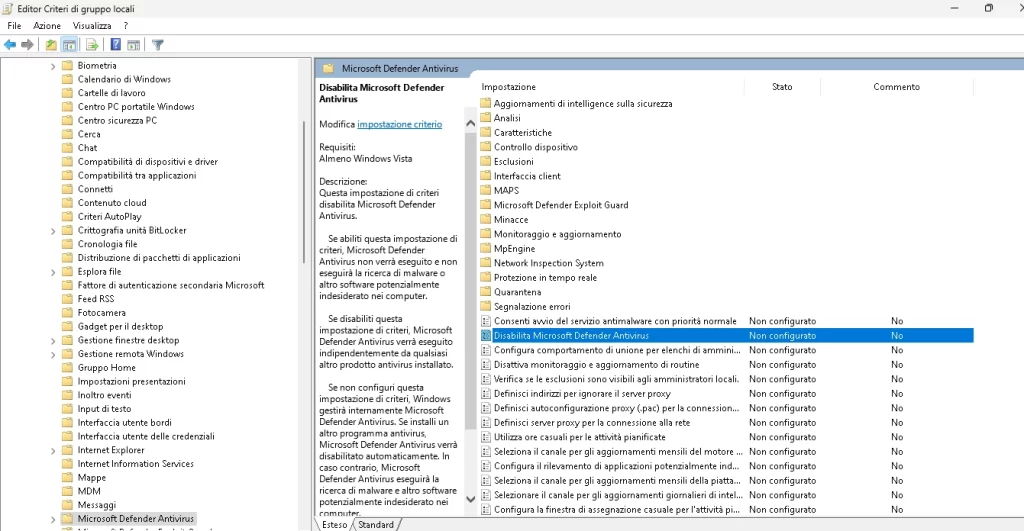Screen dimensions: 1024x531
Task: Click the folder icon in the Microsoft Defender Antivirus header
Action: tap(328, 68)
